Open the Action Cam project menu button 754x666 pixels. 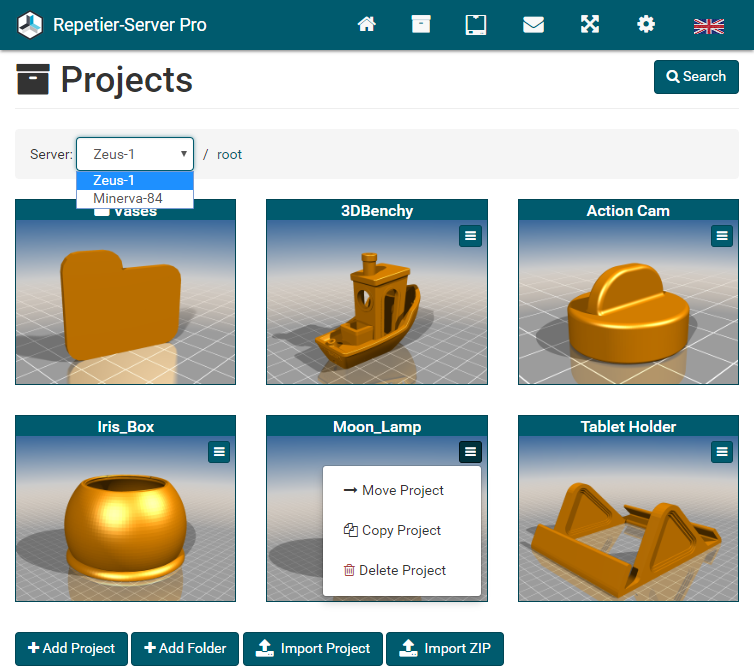[x=721, y=235]
